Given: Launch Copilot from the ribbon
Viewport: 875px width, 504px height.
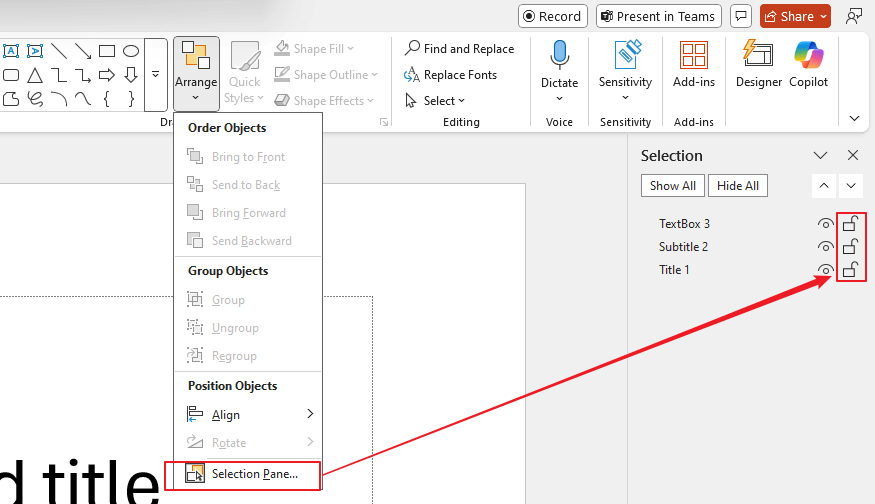Looking at the screenshot, I should [809, 65].
